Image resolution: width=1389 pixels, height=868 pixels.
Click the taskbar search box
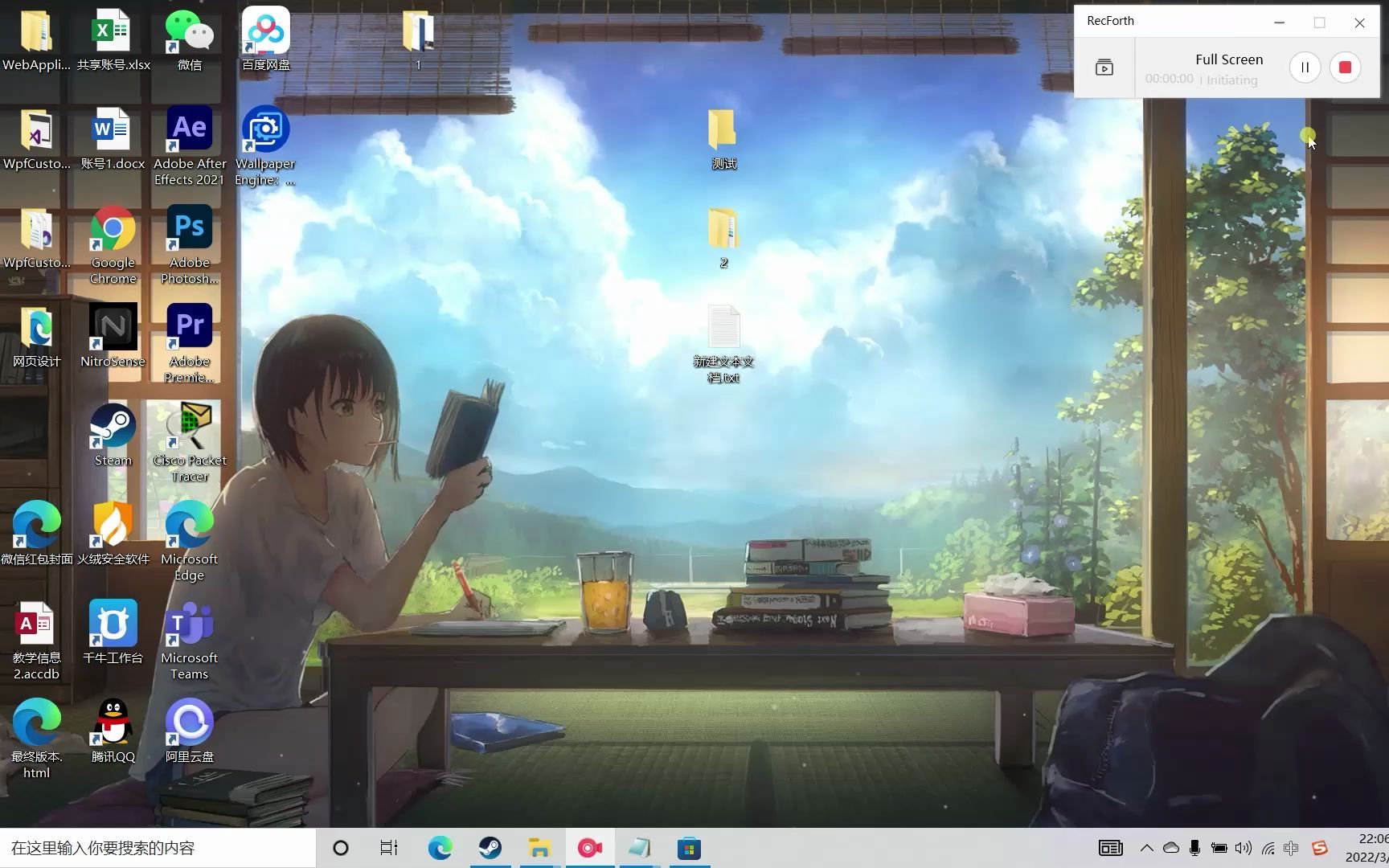click(x=158, y=848)
